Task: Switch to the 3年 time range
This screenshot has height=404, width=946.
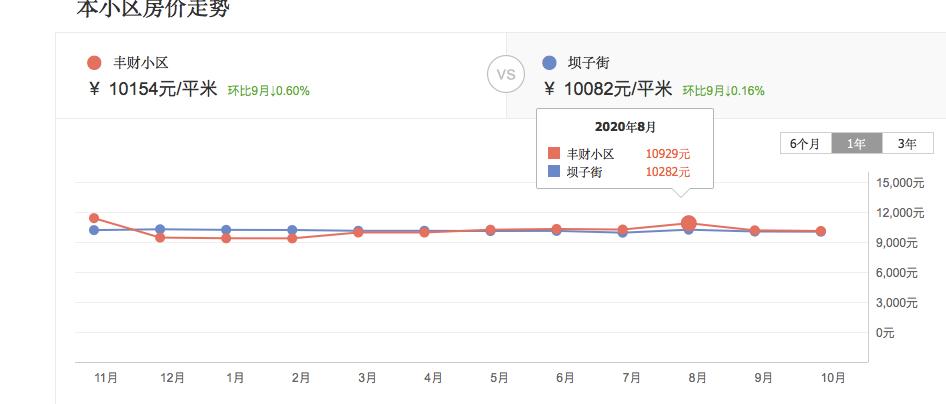Action: tap(907, 143)
